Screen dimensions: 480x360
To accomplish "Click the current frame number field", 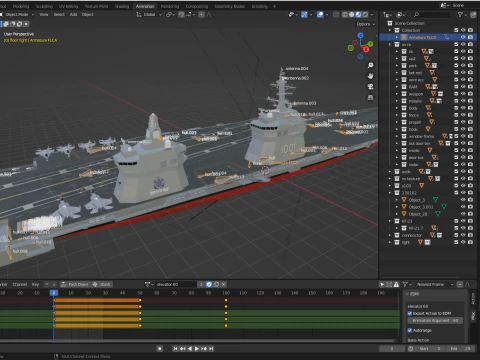I will click(392, 349).
